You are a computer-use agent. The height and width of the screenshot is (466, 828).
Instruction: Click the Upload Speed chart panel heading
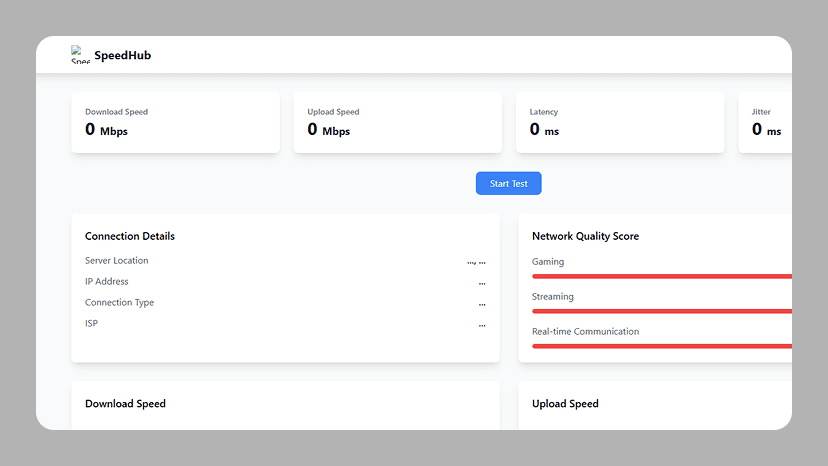(x=565, y=404)
